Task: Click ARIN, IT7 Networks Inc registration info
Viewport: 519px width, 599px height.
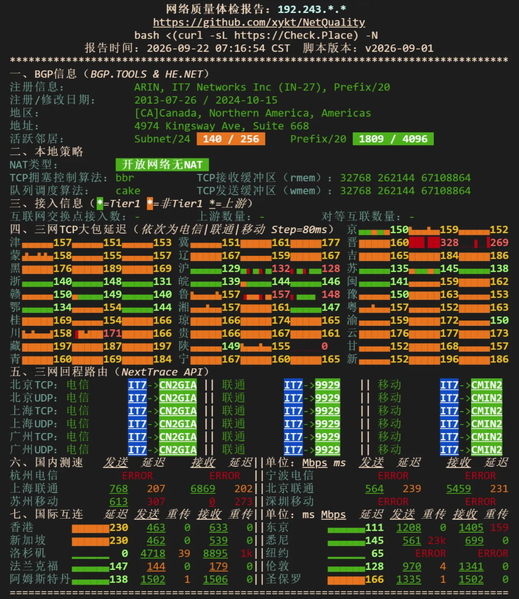Action: click(262, 87)
